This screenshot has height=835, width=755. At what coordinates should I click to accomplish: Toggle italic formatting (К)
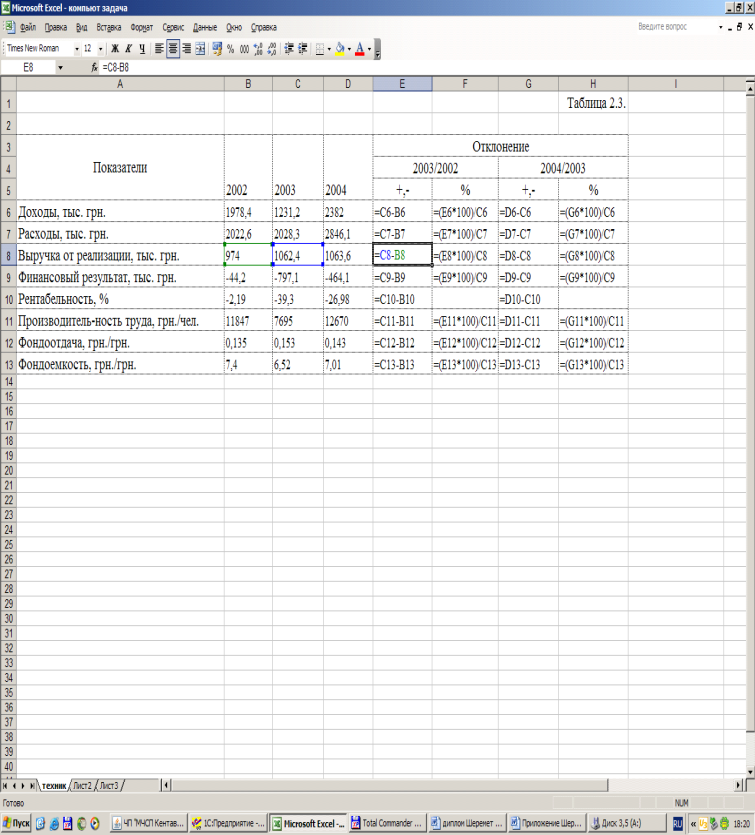click(x=128, y=49)
